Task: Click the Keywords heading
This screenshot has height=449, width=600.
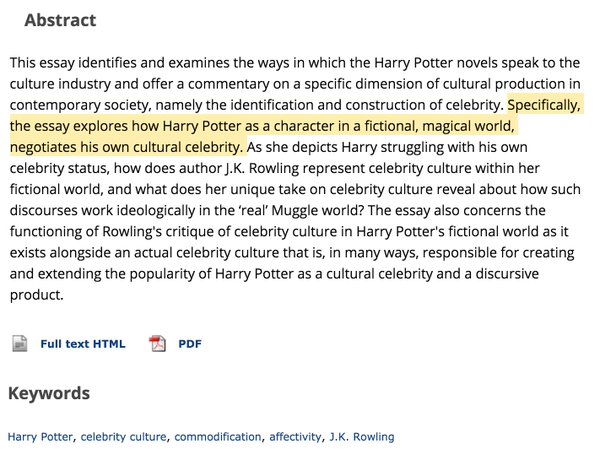Action: tap(49, 393)
